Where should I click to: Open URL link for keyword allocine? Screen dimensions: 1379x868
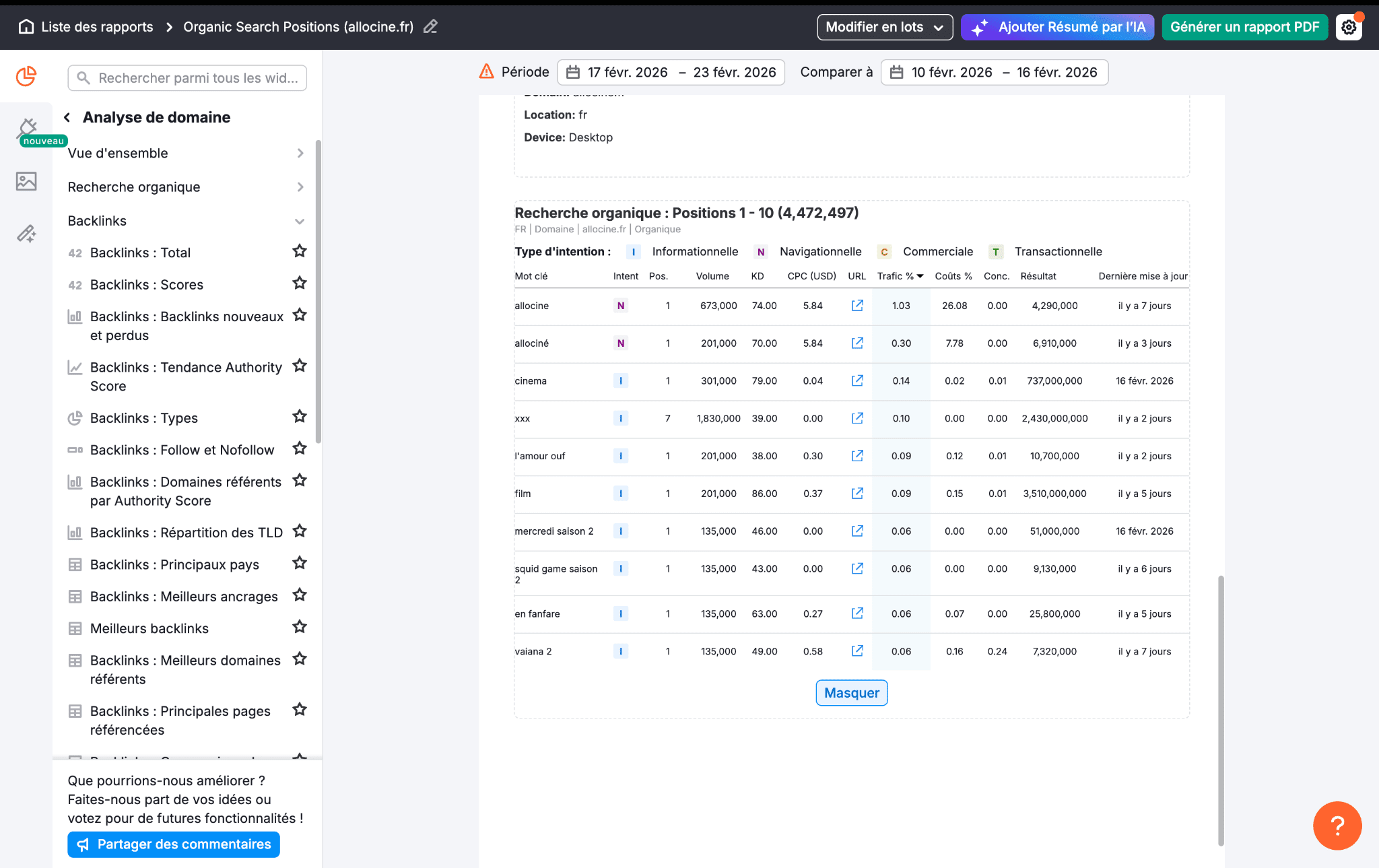[856, 305]
